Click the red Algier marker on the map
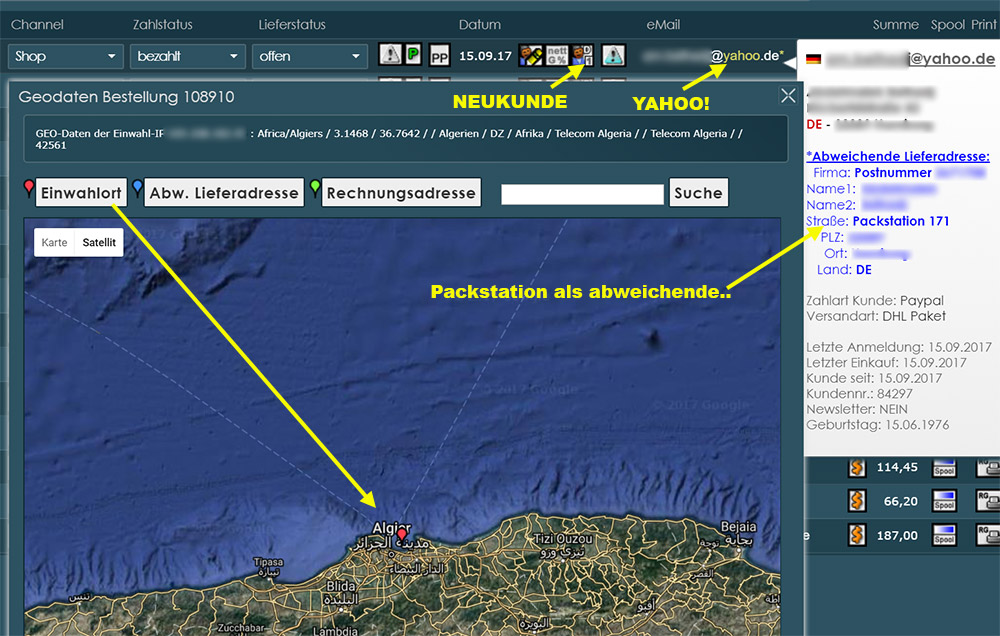The height and width of the screenshot is (636, 1000). tap(402, 535)
